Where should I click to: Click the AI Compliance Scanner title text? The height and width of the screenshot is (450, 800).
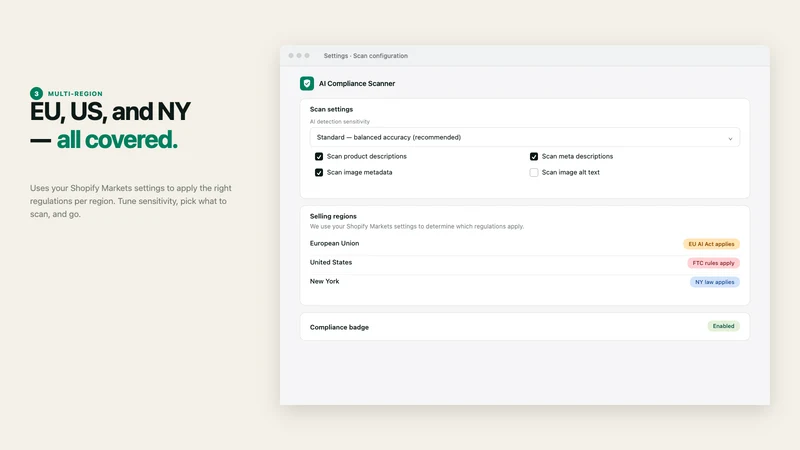[x=357, y=83]
